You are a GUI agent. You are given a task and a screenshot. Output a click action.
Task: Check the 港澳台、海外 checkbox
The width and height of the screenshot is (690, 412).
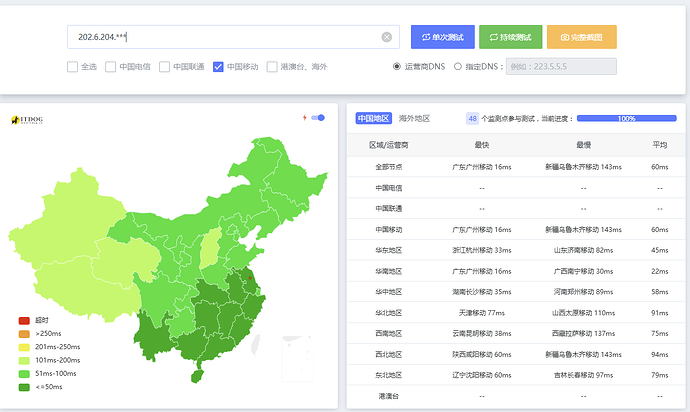[x=272, y=67]
